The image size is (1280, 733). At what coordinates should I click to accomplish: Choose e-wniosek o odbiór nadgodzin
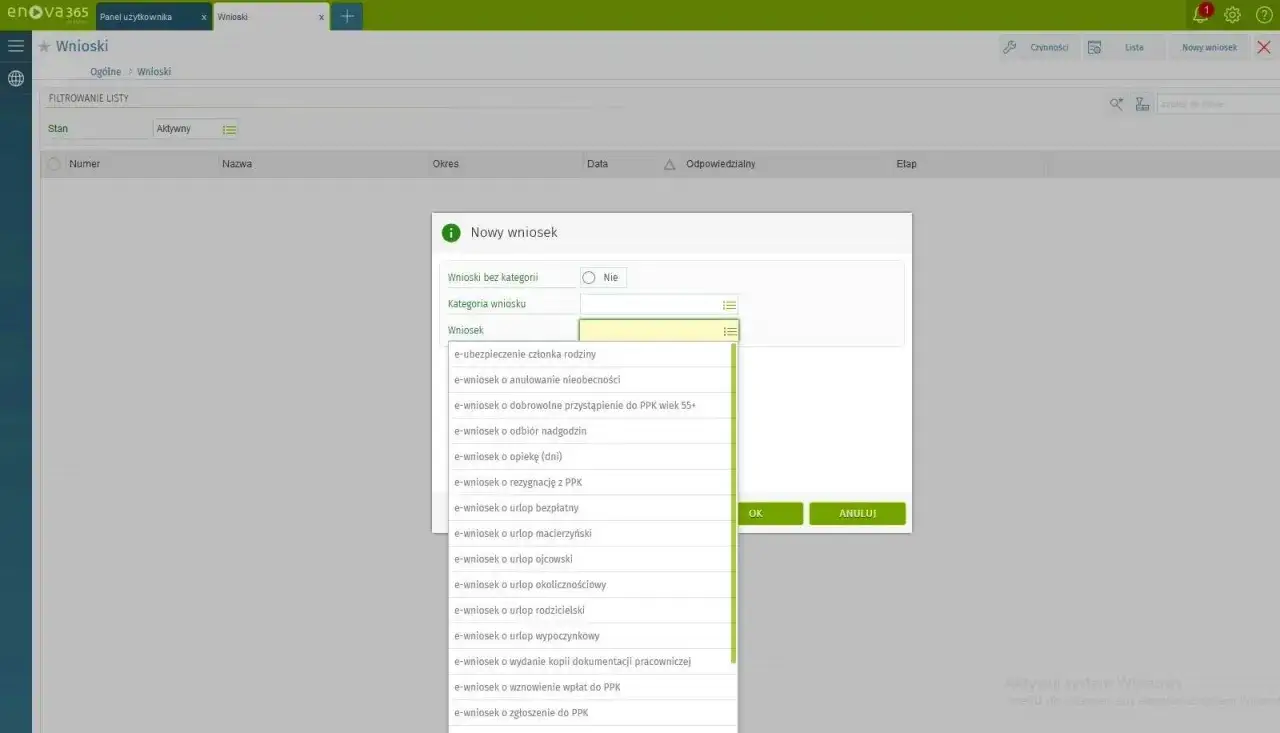(592, 431)
